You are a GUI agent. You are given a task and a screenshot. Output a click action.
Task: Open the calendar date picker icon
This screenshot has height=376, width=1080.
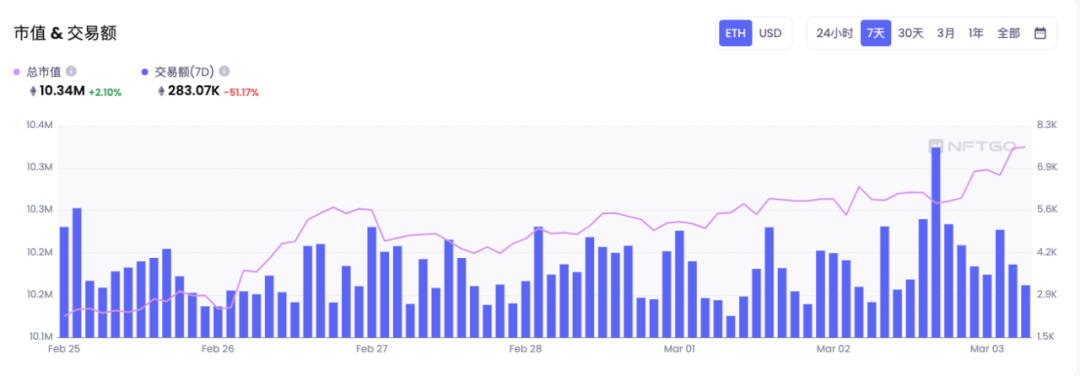[x=1041, y=33]
